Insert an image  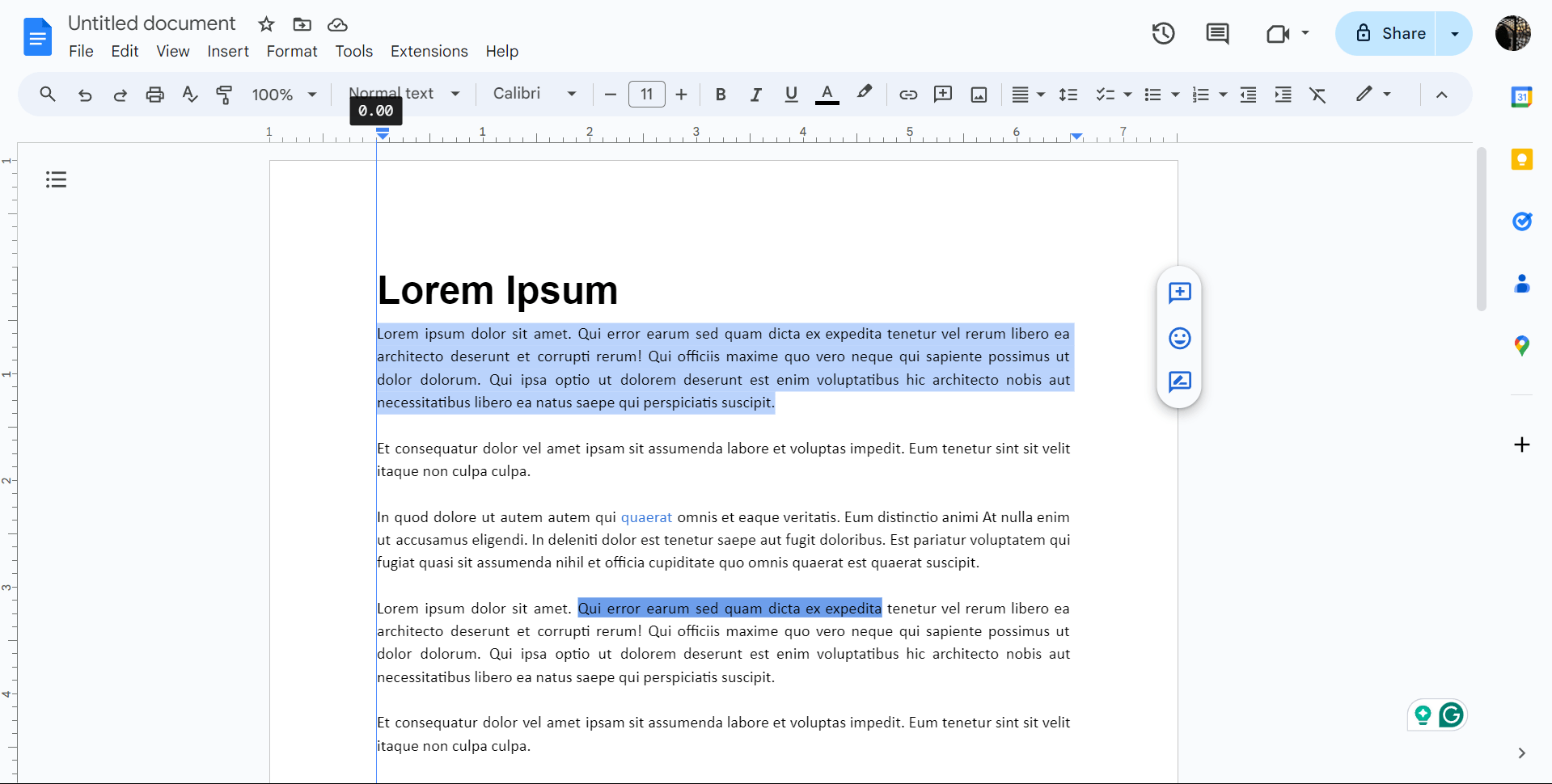(979, 95)
